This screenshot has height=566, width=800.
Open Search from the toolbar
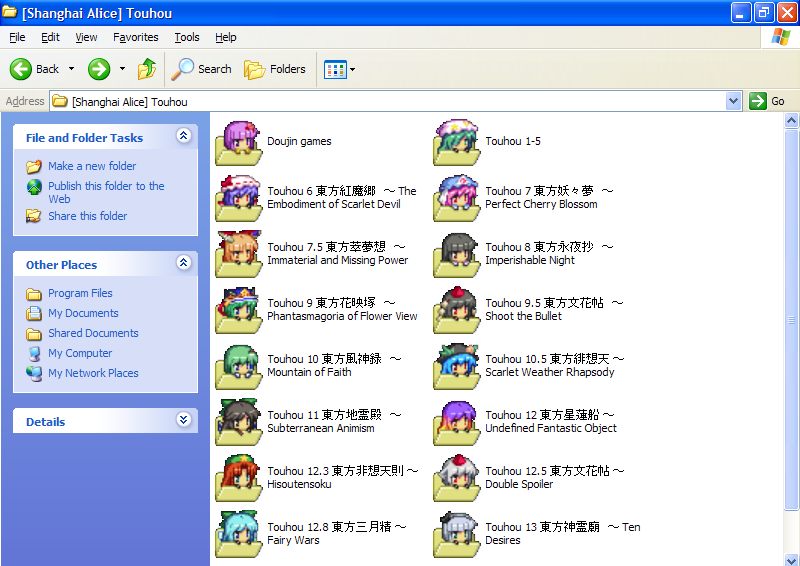point(202,69)
